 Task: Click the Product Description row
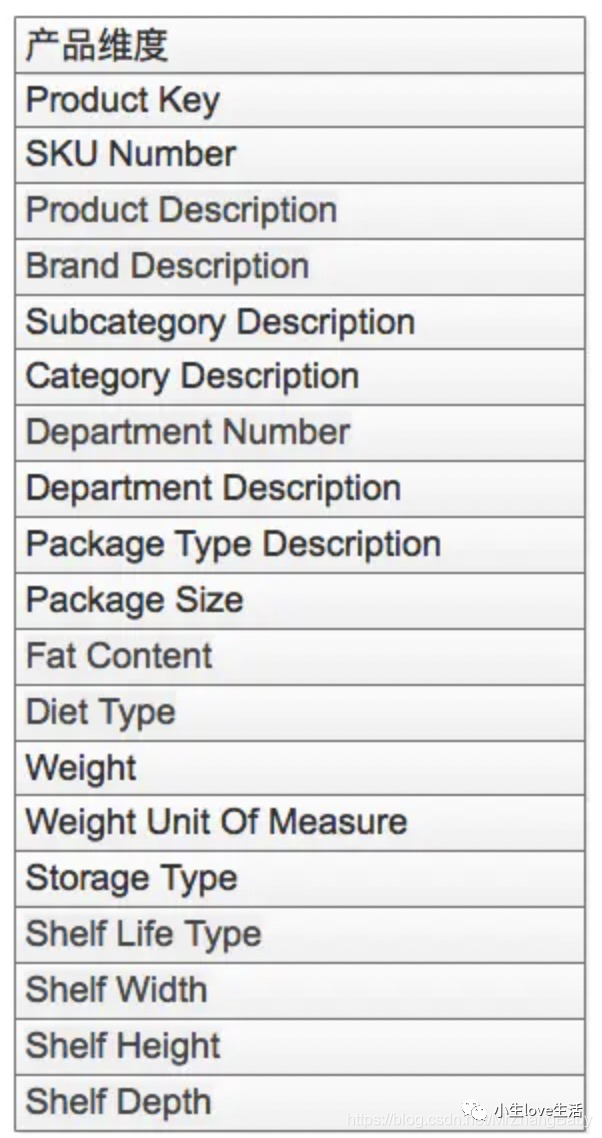pos(300,211)
